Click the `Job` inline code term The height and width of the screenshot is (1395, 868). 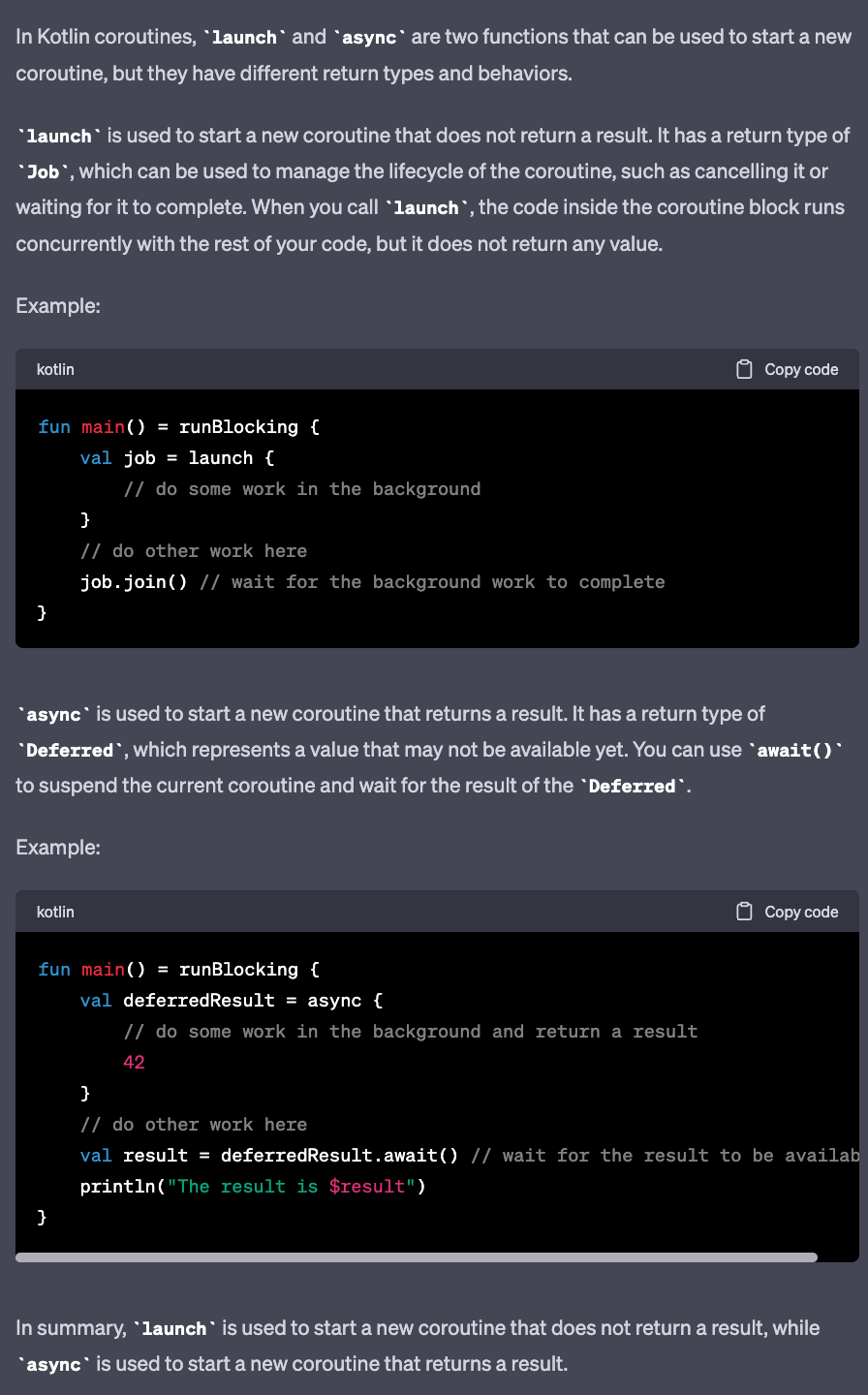[44, 171]
